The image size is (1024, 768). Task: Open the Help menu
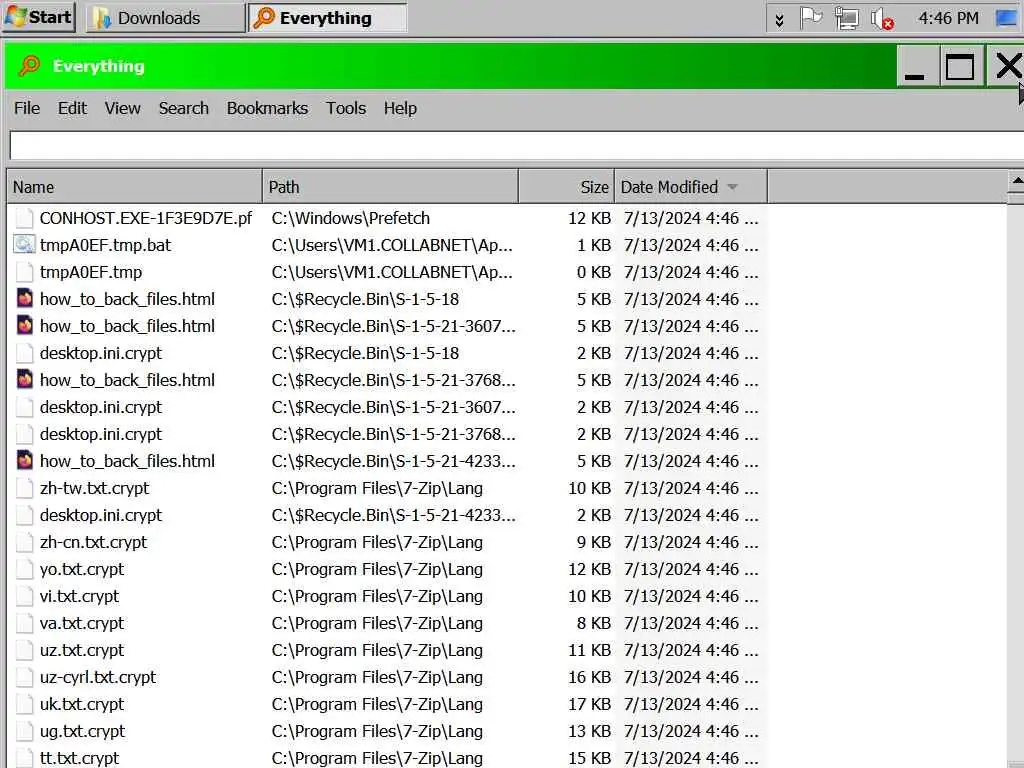400,108
